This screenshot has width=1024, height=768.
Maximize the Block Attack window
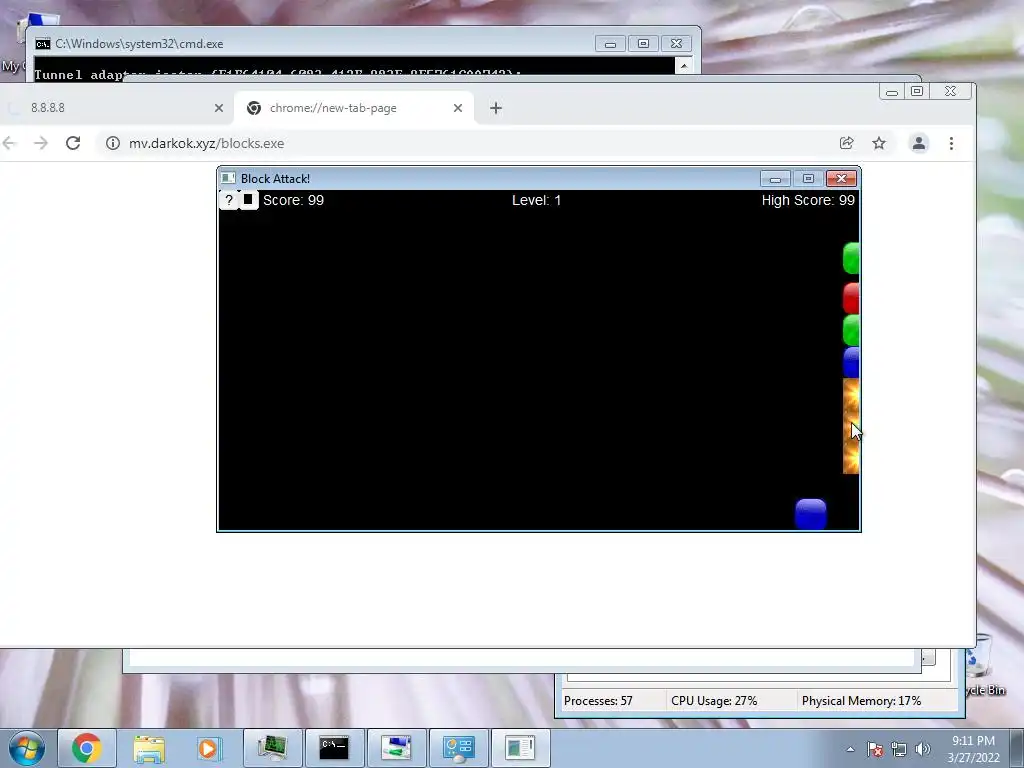tap(808, 179)
